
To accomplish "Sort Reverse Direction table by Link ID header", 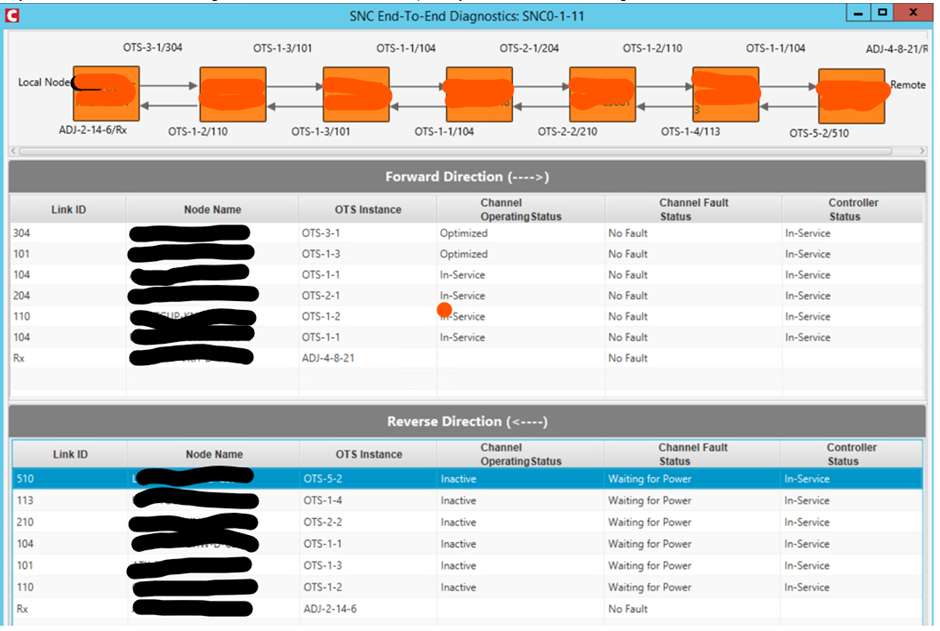I will coord(70,454).
